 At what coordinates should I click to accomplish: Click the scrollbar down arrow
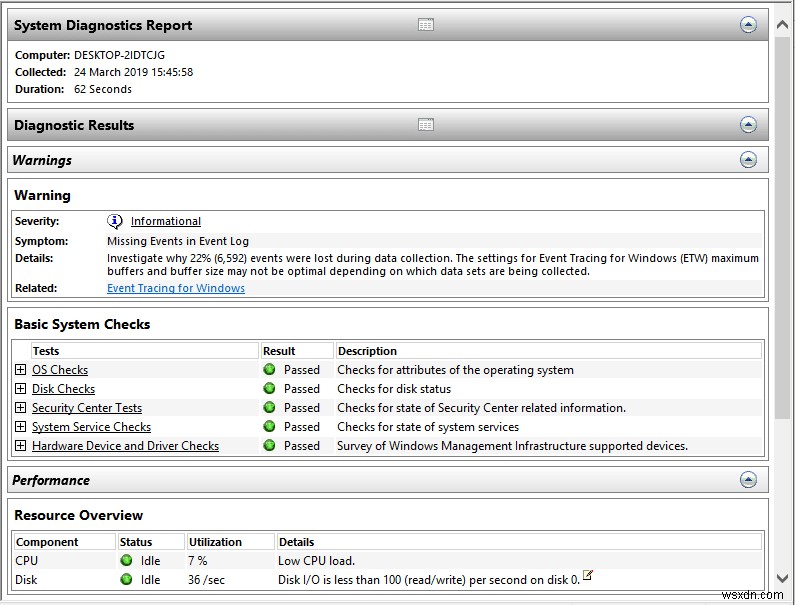click(x=782, y=578)
